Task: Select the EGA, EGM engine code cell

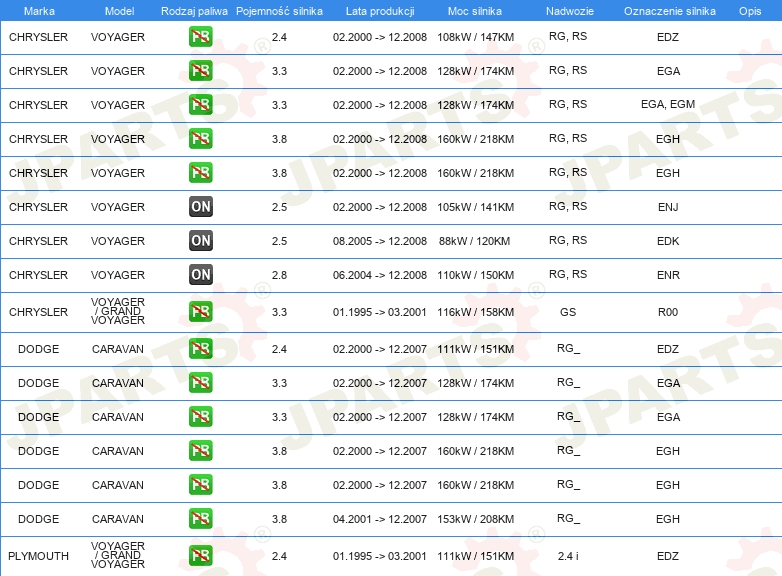Action: [667, 105]
